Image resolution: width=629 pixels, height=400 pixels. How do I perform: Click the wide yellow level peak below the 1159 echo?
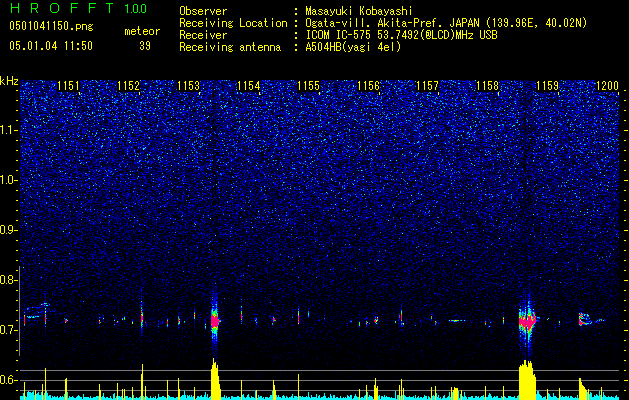tap(528, 380)
